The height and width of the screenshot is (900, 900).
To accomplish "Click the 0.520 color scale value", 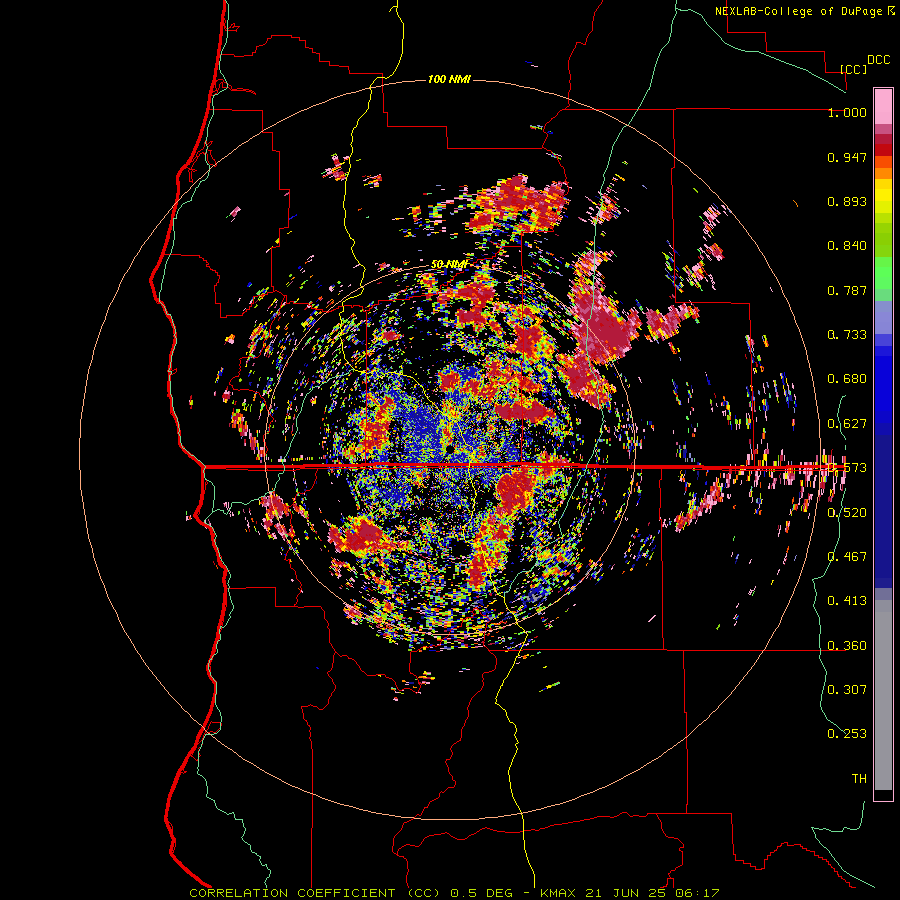I will point(847,513).
